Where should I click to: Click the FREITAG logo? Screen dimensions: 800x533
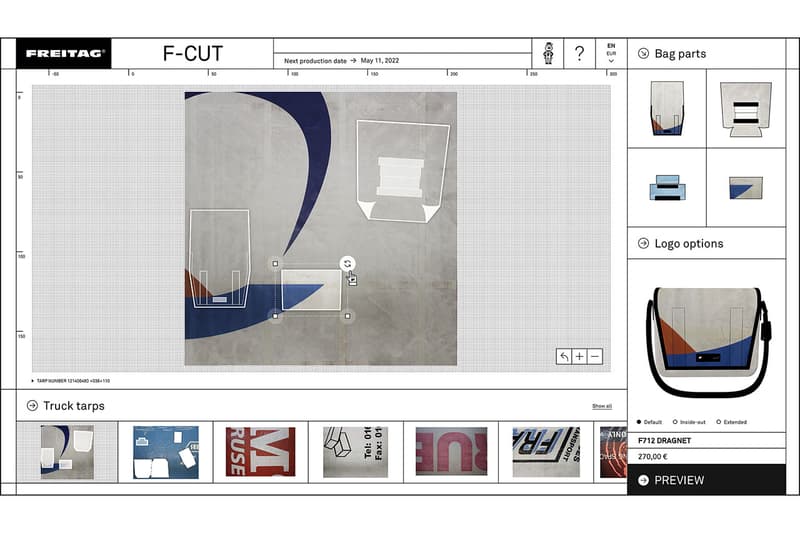point(65,54)
